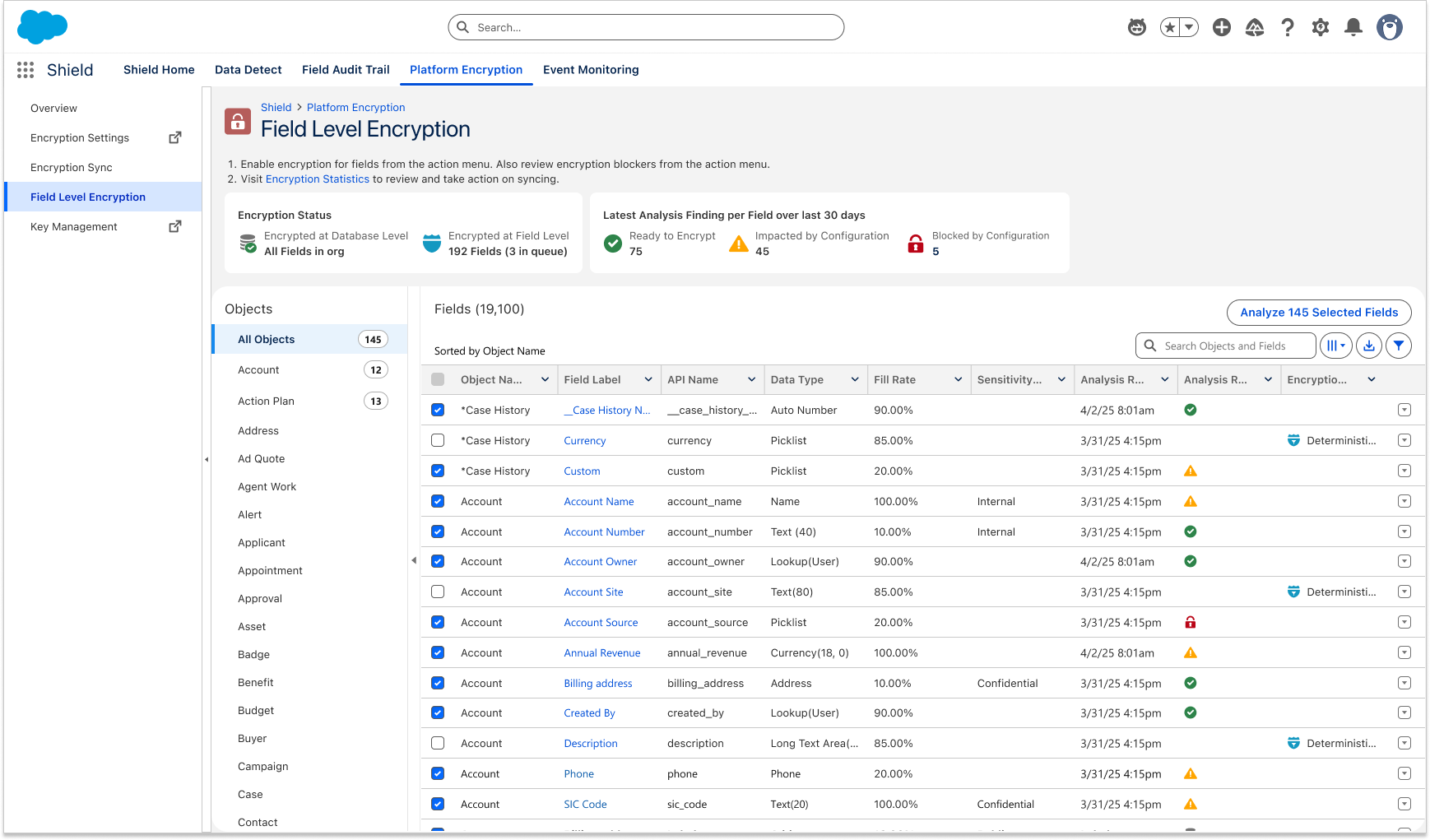This screenshot has width=1430, height=840.
Task: Check the Account Description row checkbox
Action: point(438,743)
